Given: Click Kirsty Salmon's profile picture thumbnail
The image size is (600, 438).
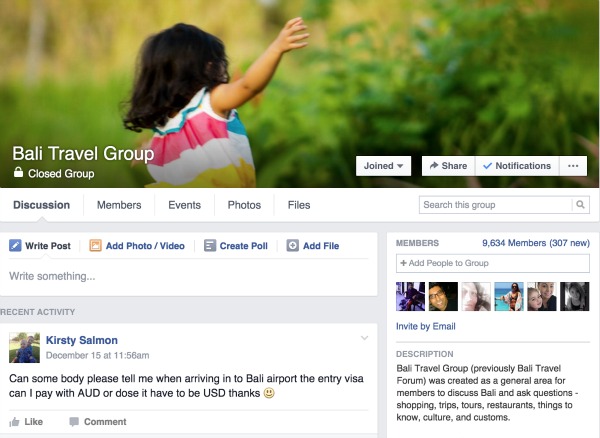Looking at the screenshot, I should (24, 347).
